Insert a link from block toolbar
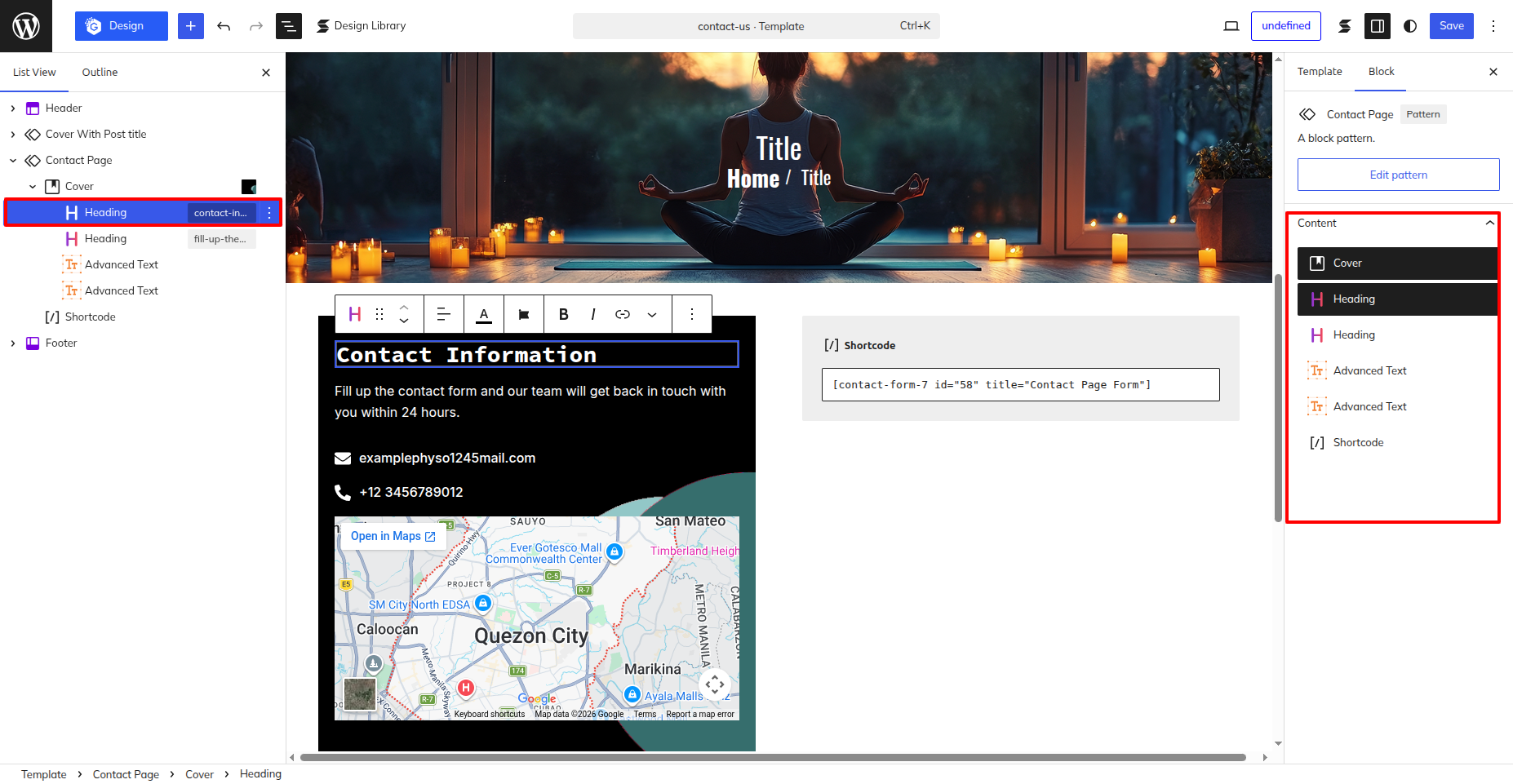 (623, 314)
